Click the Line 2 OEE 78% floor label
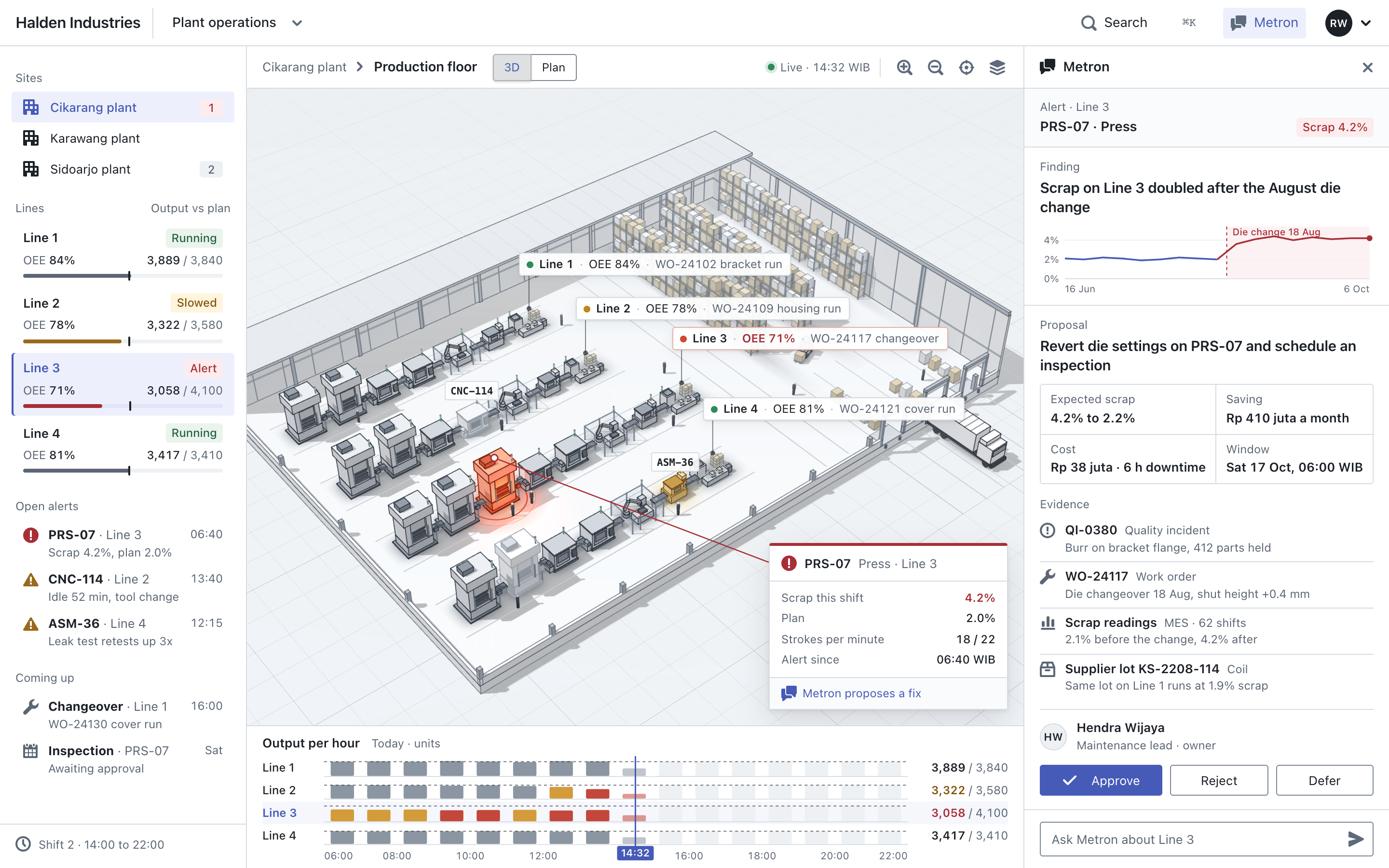This screenshot has height=868, width=1389. click(712, 308)
